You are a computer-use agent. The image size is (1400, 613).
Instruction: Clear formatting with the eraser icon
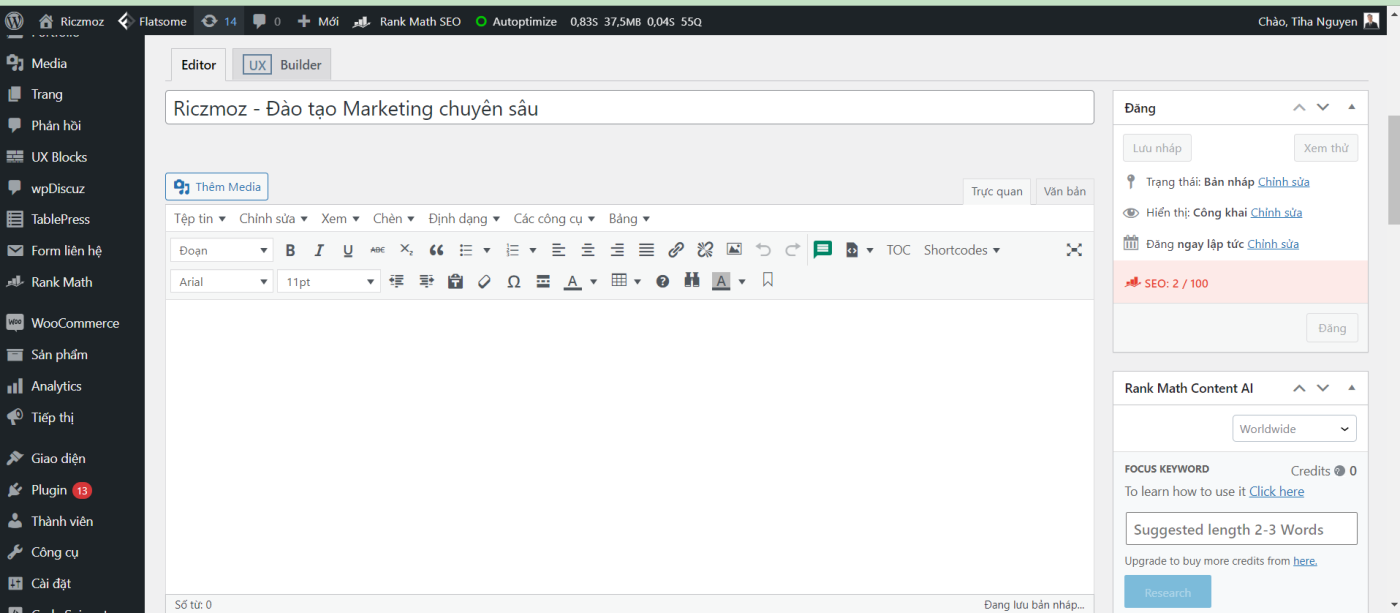485,282
